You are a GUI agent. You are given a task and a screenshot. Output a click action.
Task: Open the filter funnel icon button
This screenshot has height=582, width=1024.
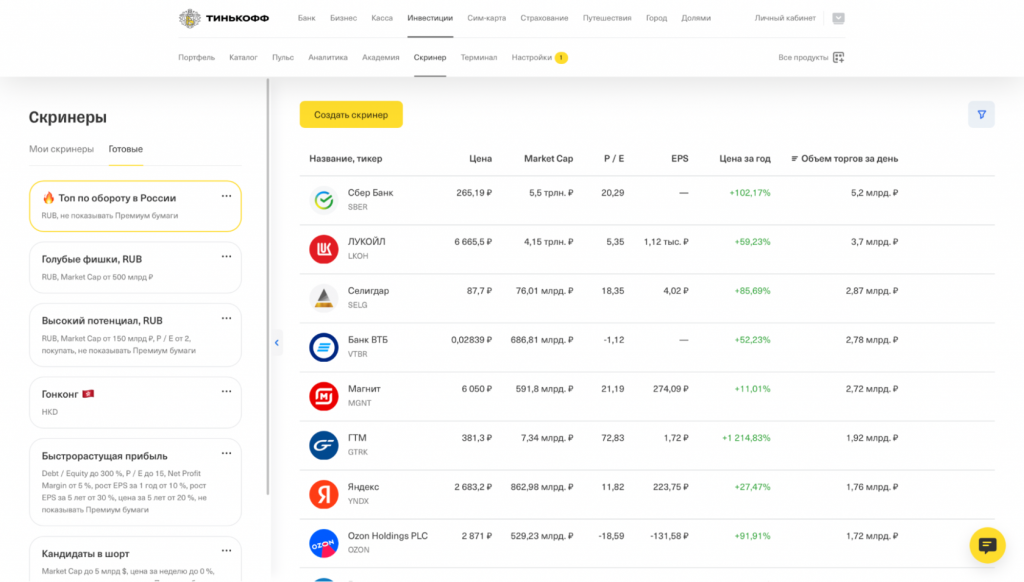981,114
